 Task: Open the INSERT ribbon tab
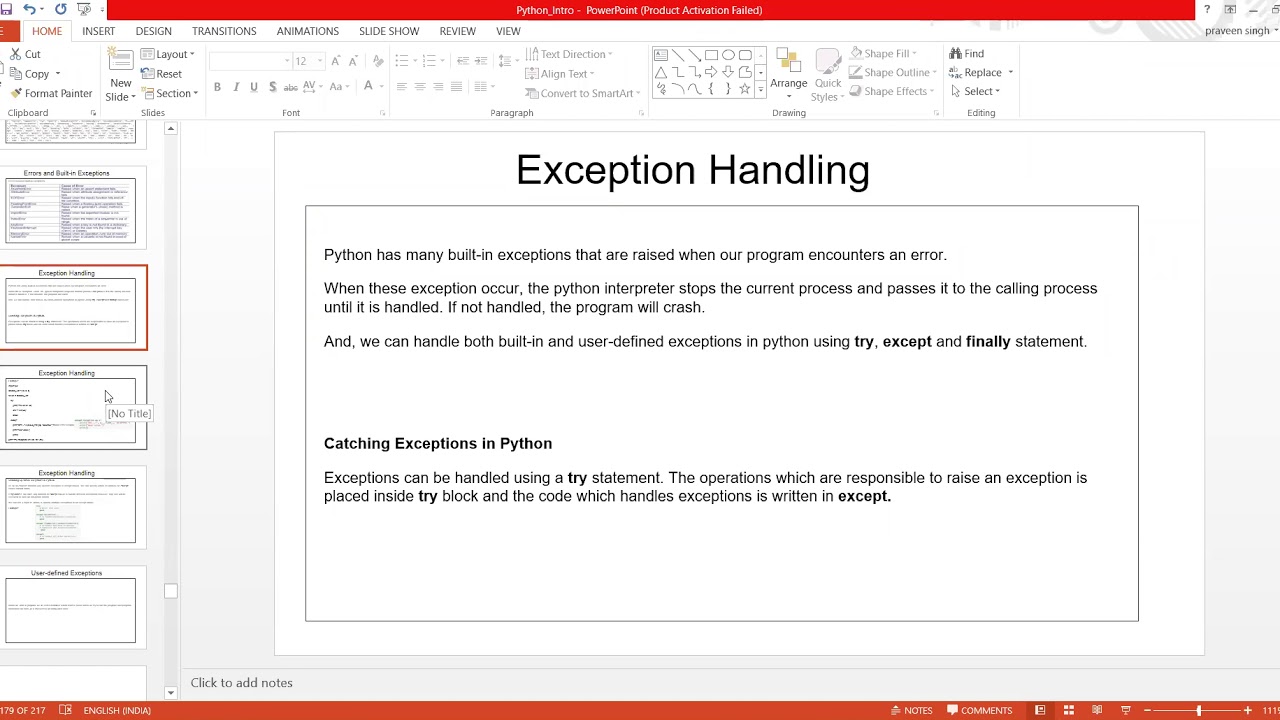[98, 31]
